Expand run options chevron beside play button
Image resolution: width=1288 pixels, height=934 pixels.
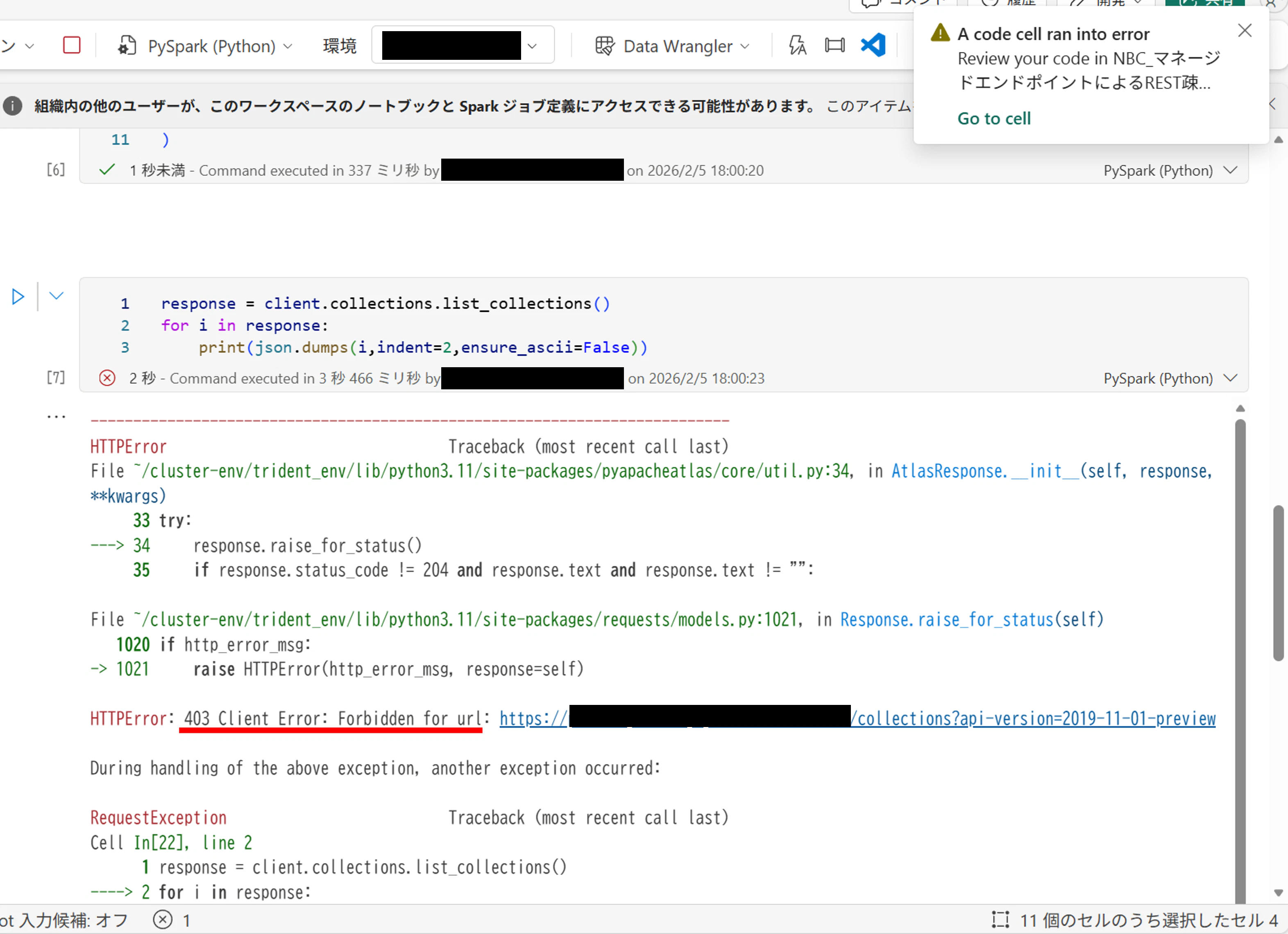click(56, 295)
